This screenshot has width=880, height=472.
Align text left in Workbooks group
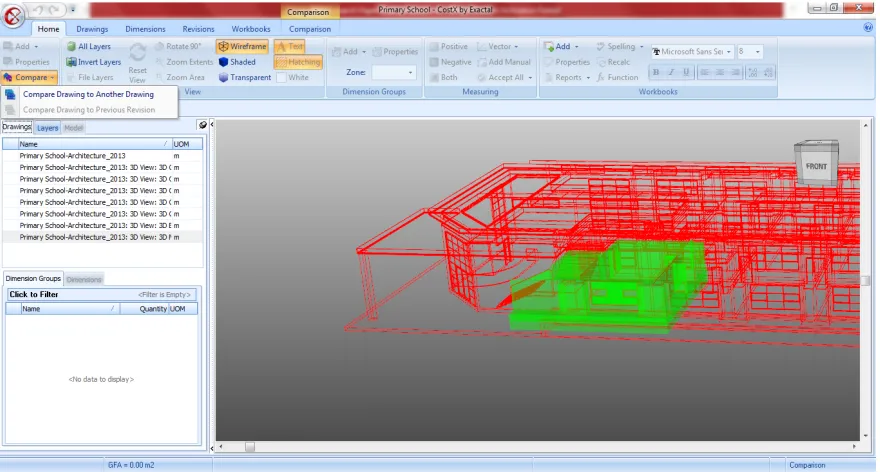[705, 72]
